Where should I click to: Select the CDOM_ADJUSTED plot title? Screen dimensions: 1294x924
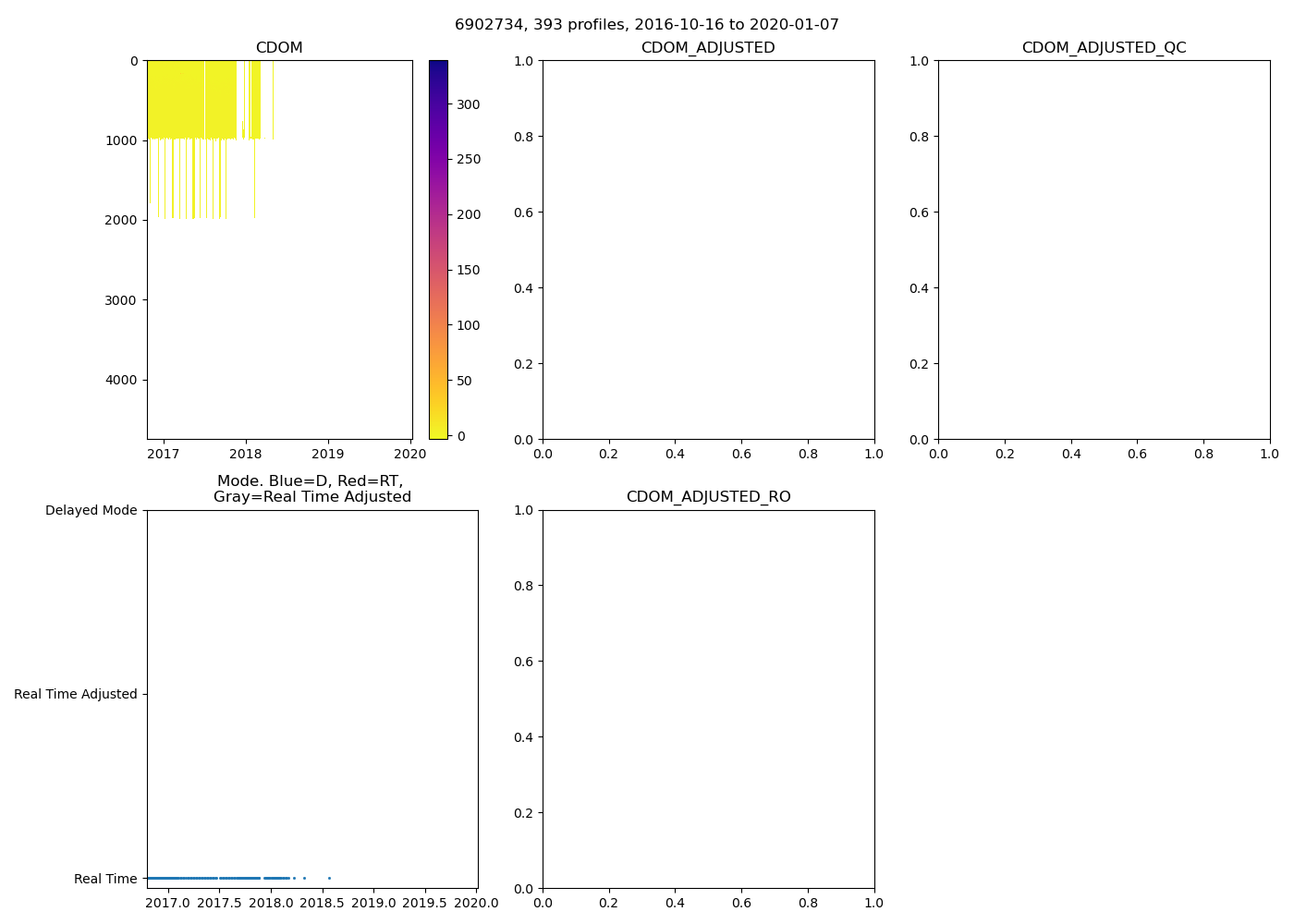pyautogui.click(x=708, y=48)
